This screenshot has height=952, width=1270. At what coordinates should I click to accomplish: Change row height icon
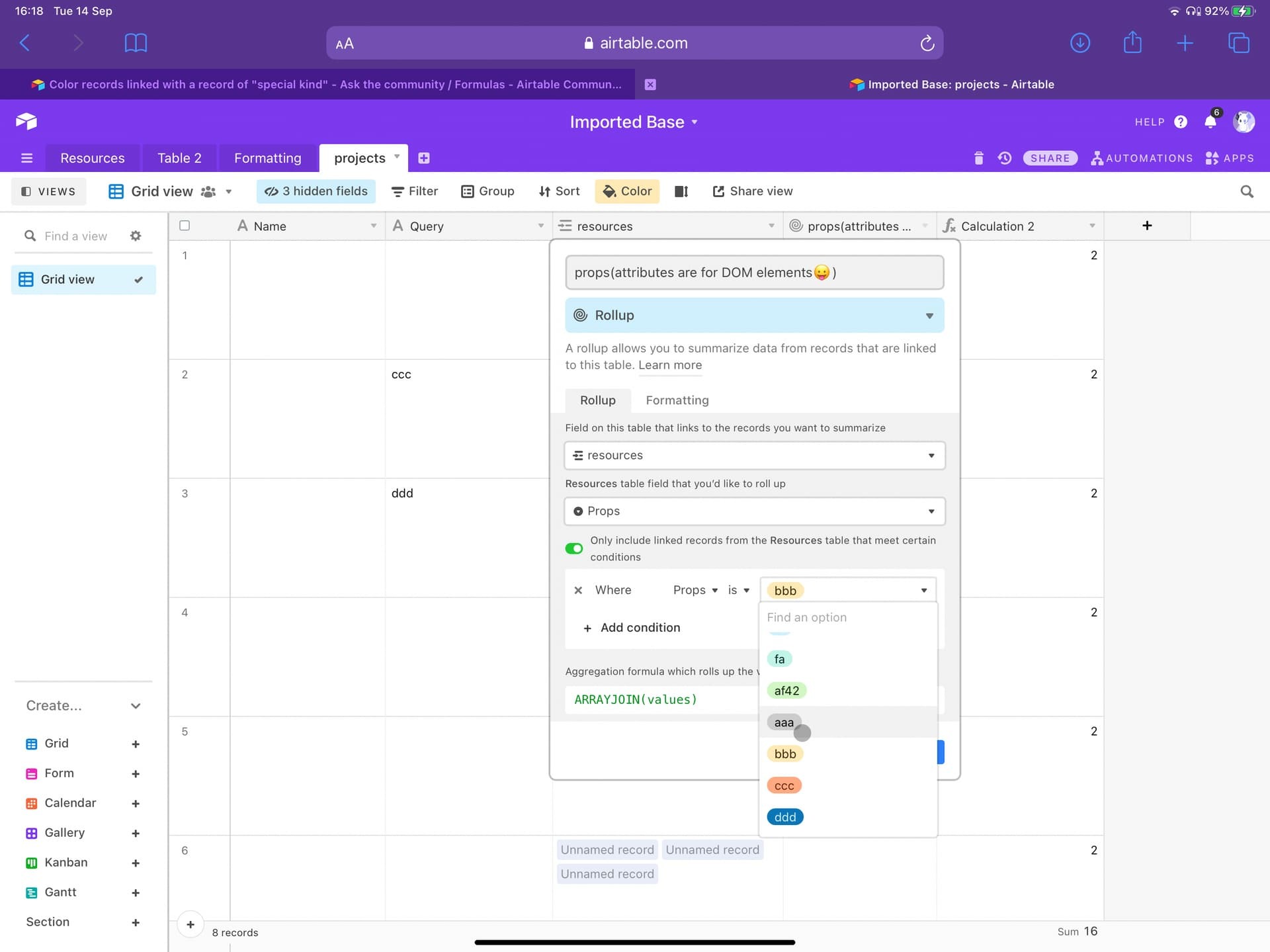point(681,191)
